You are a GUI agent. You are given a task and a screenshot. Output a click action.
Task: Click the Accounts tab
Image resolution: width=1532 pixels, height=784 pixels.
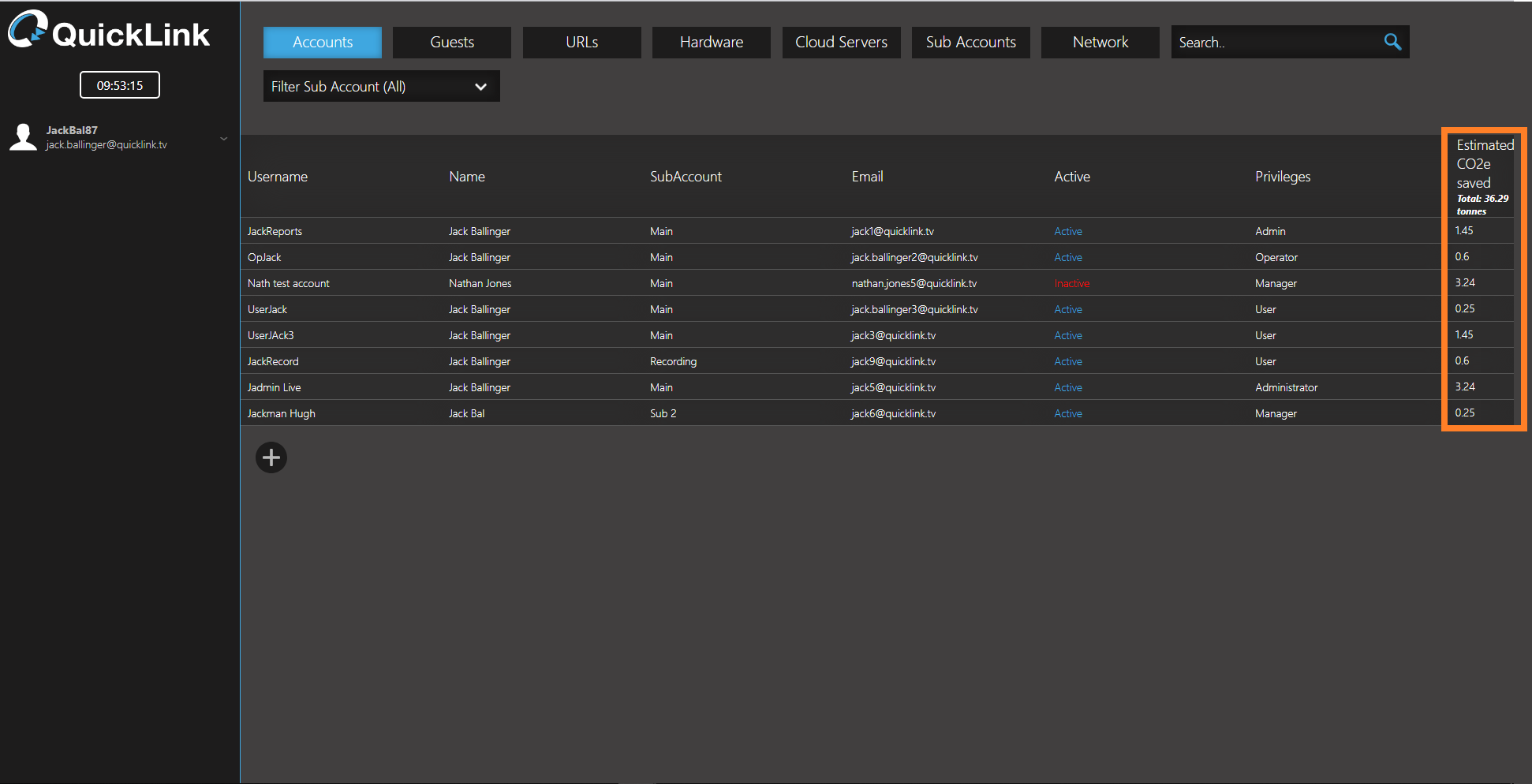tap(323, 43)
